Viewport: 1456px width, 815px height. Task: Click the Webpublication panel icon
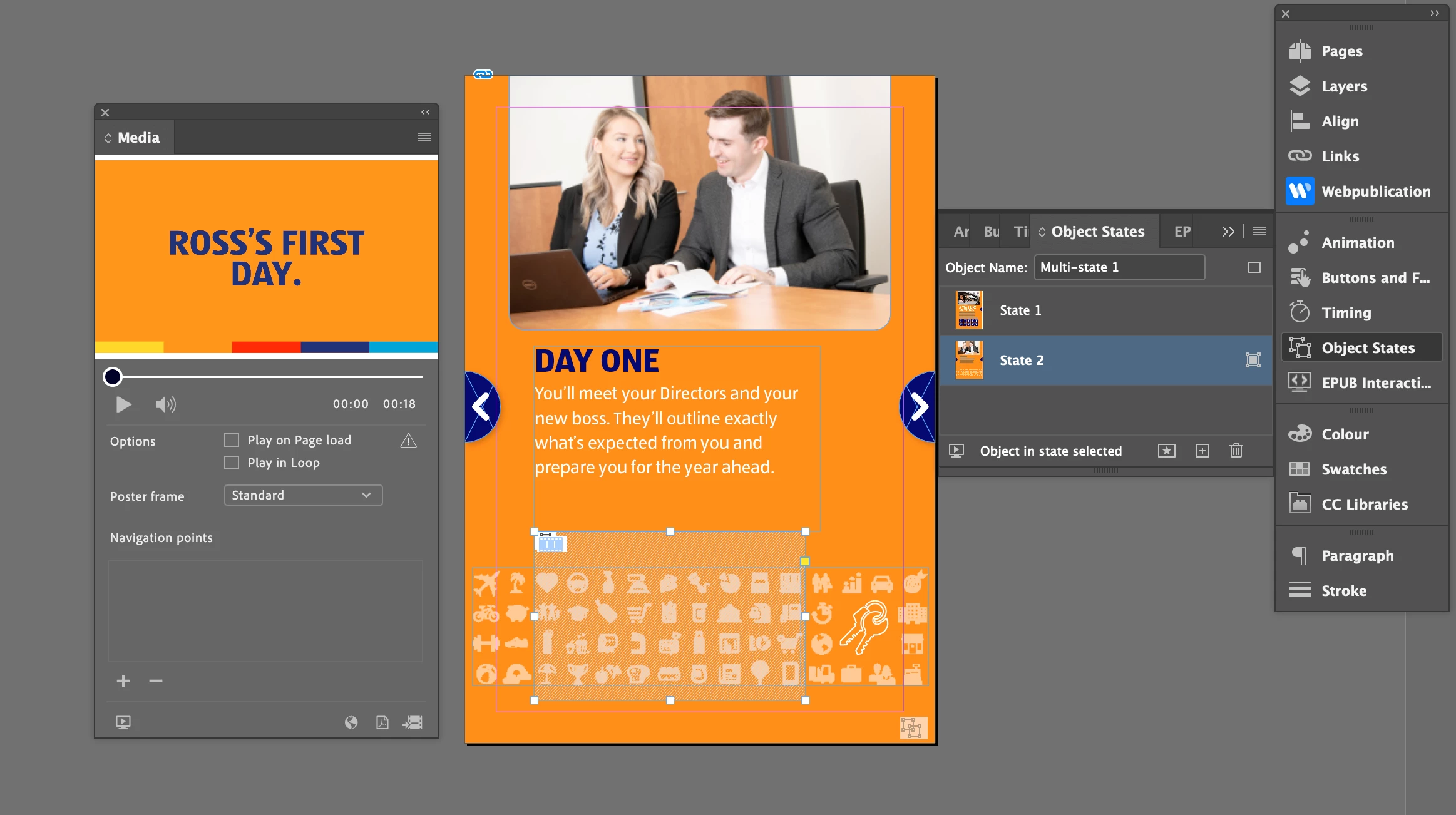pyautogui.click(x=1300, y=191)
